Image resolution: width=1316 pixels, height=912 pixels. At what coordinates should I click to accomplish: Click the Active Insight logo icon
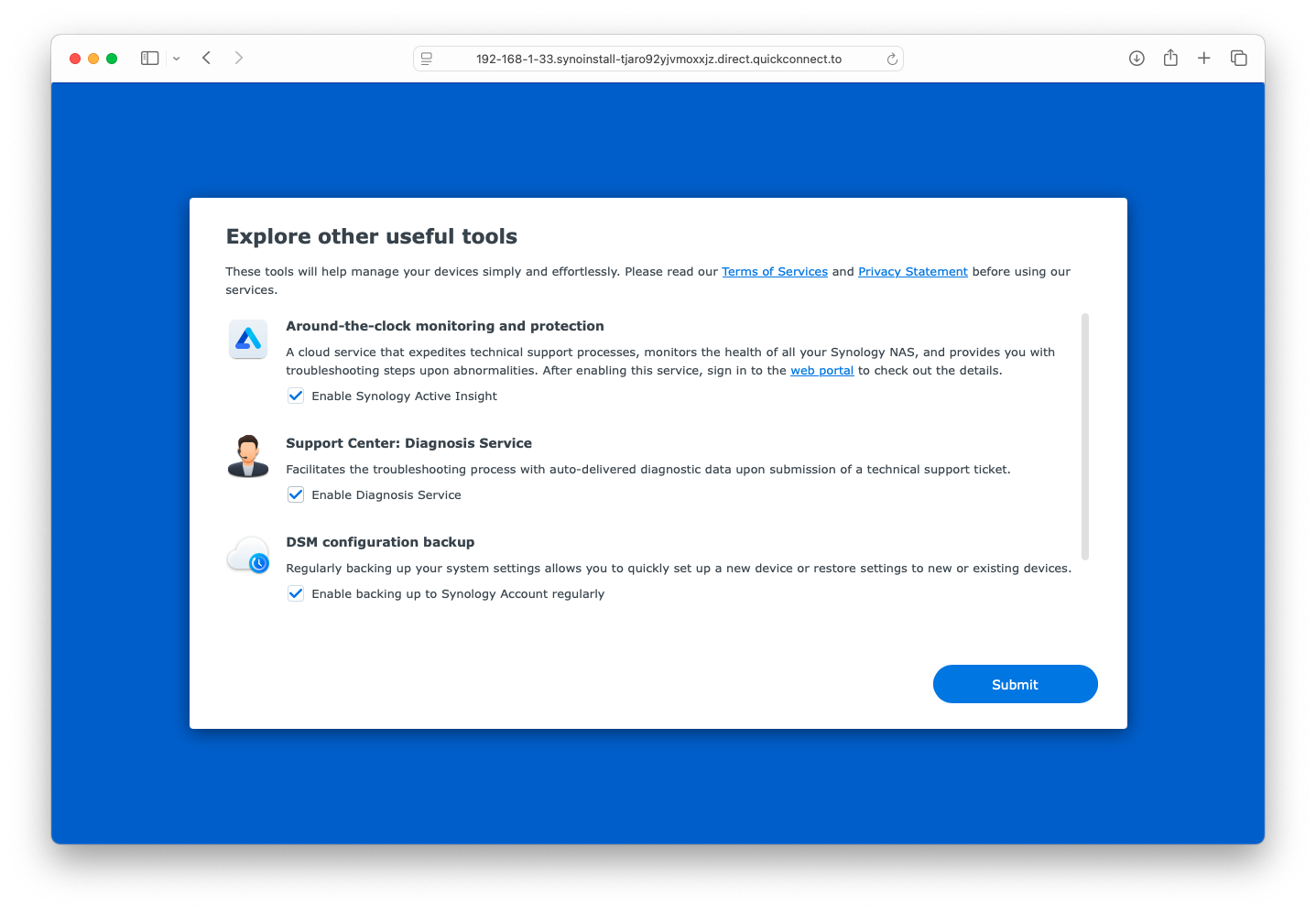click(248, 340)
